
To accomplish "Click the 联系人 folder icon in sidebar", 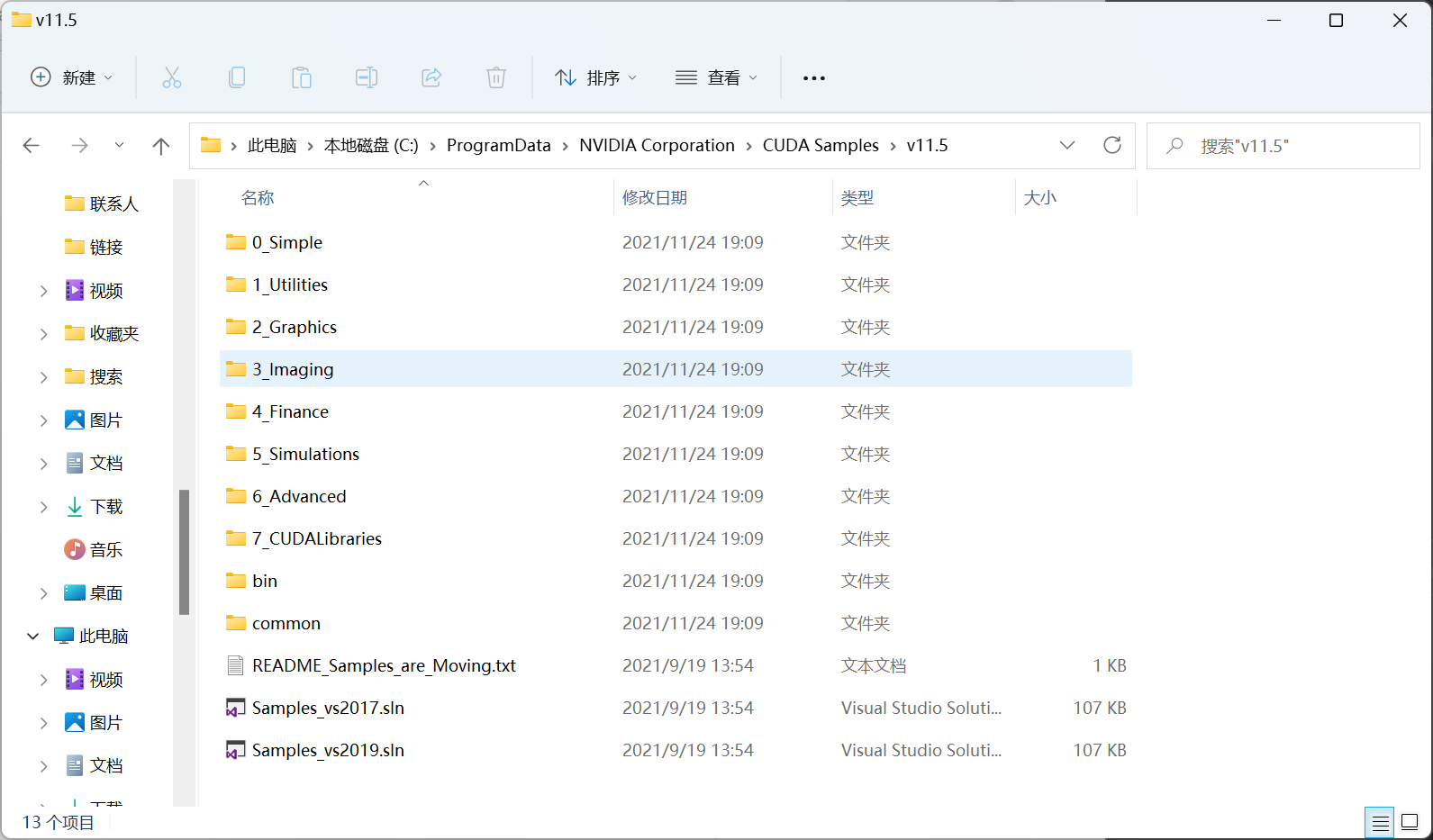I will tap(75, 203).
